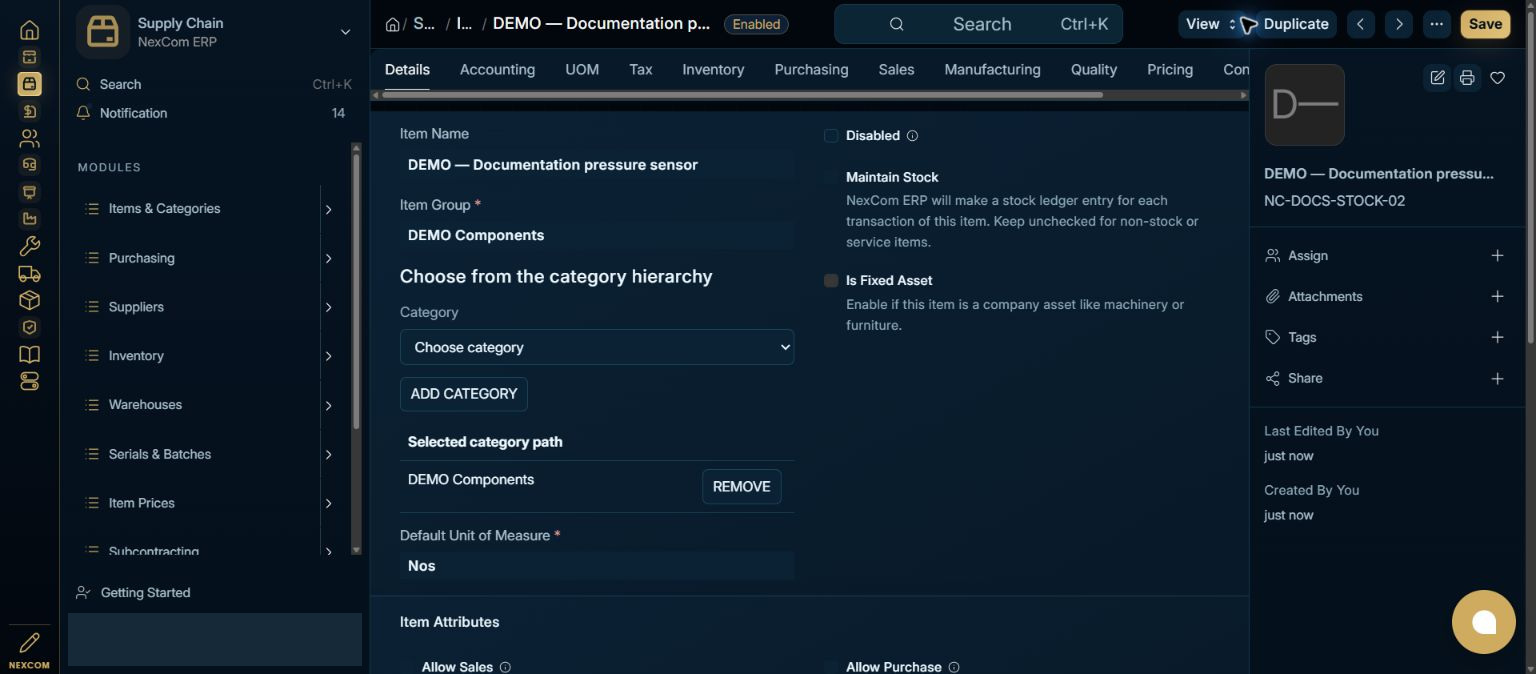Switch to the Manufacturing tab
This screenshot has width=1536, height=674.
[x=992, y=69]
